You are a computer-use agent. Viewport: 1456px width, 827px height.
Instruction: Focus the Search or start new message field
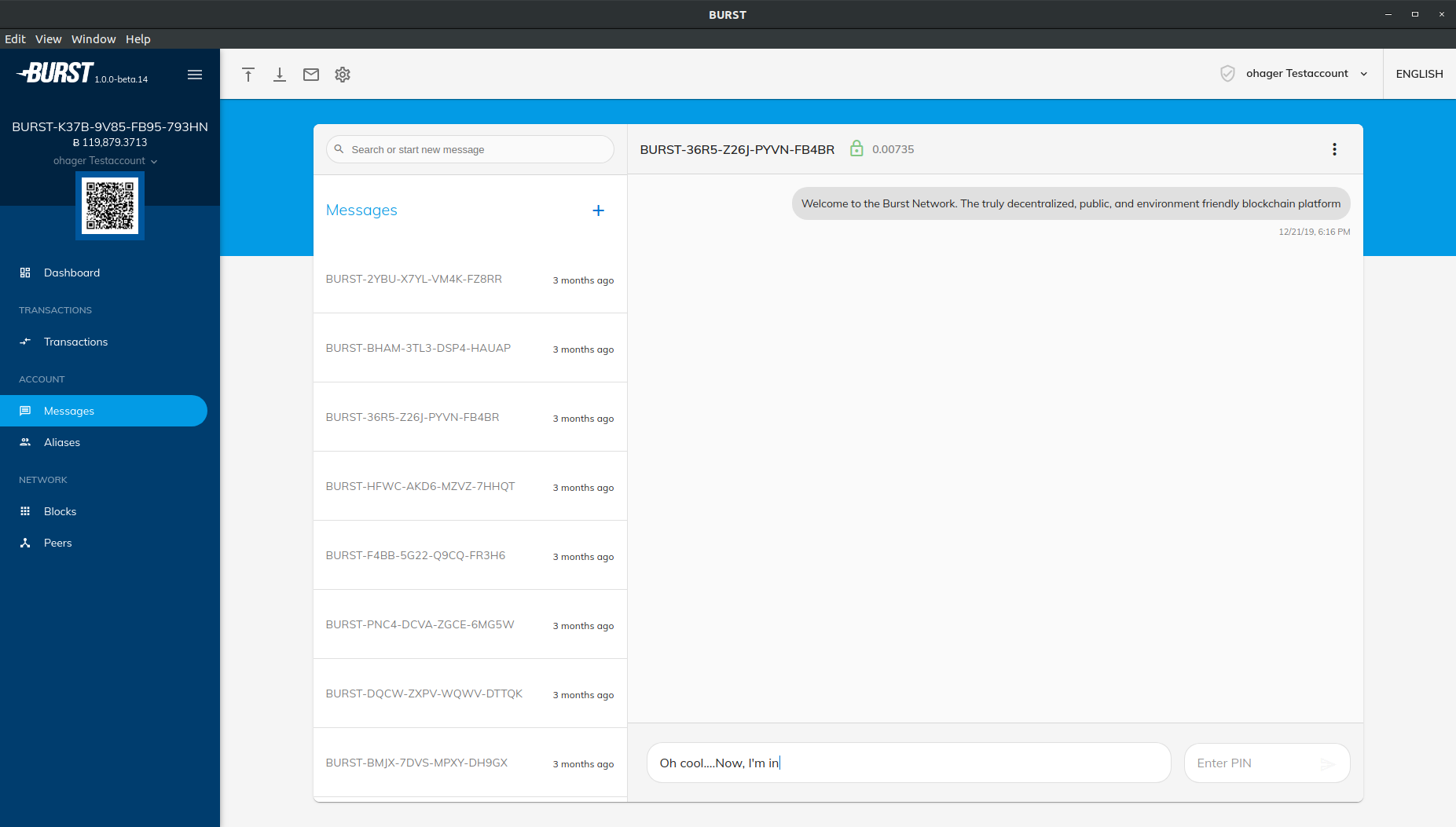pyautogui.click(x=470, y=149)
